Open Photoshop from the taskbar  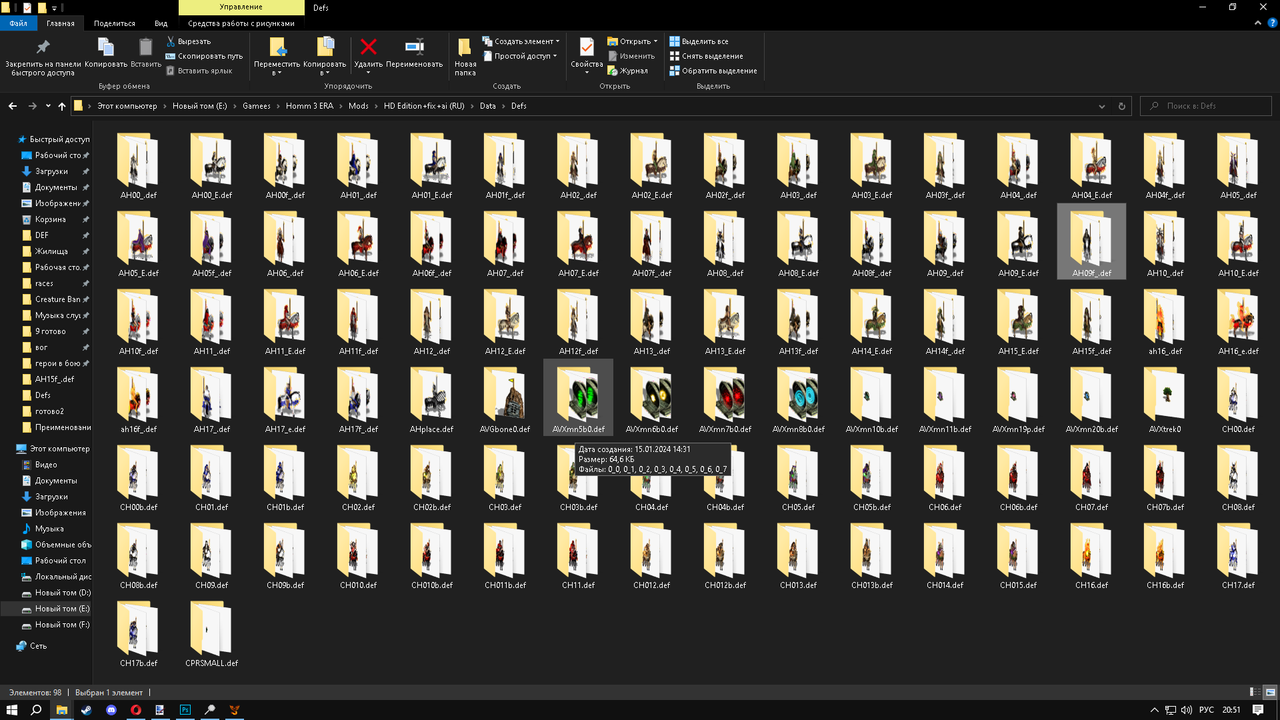(x=185, y=710)
